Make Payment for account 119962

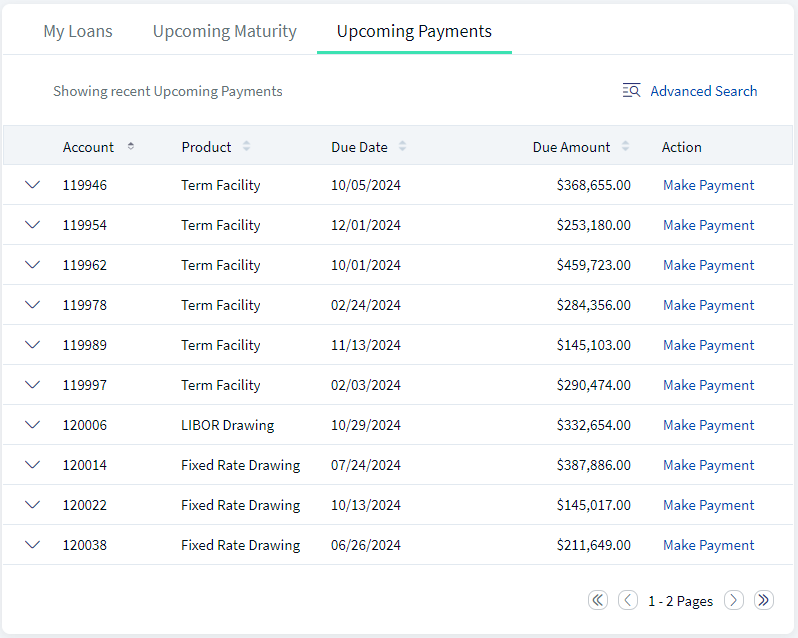(x=708, y=265)
